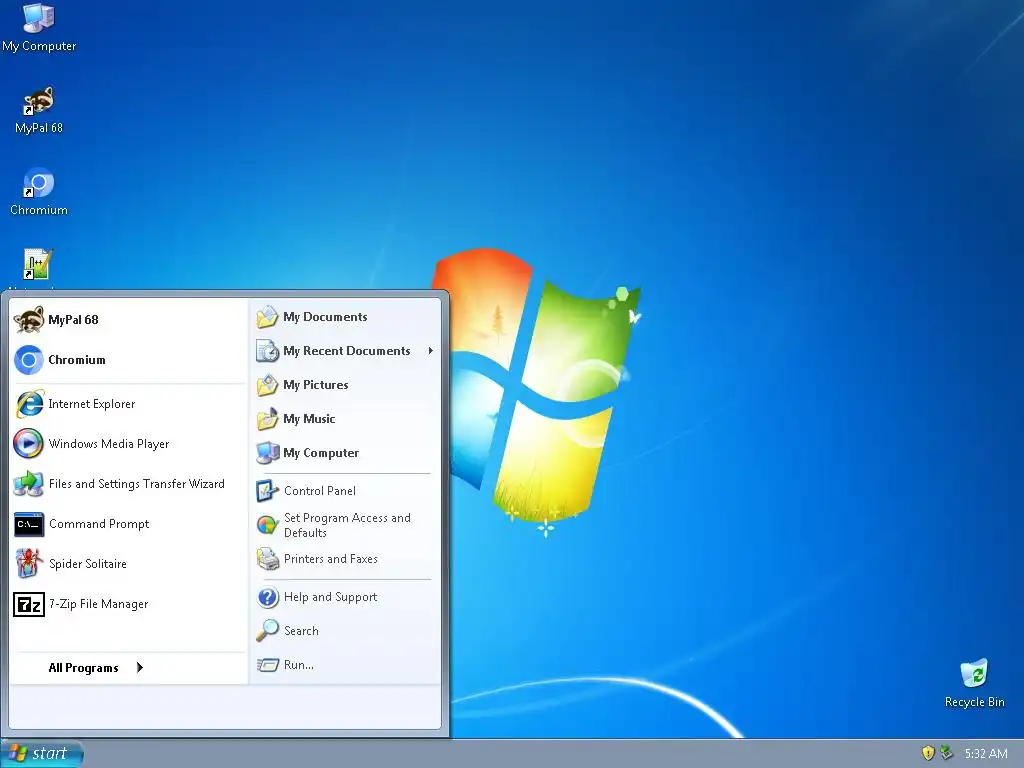Click the Control Panel icon

[x=267, y=491]
